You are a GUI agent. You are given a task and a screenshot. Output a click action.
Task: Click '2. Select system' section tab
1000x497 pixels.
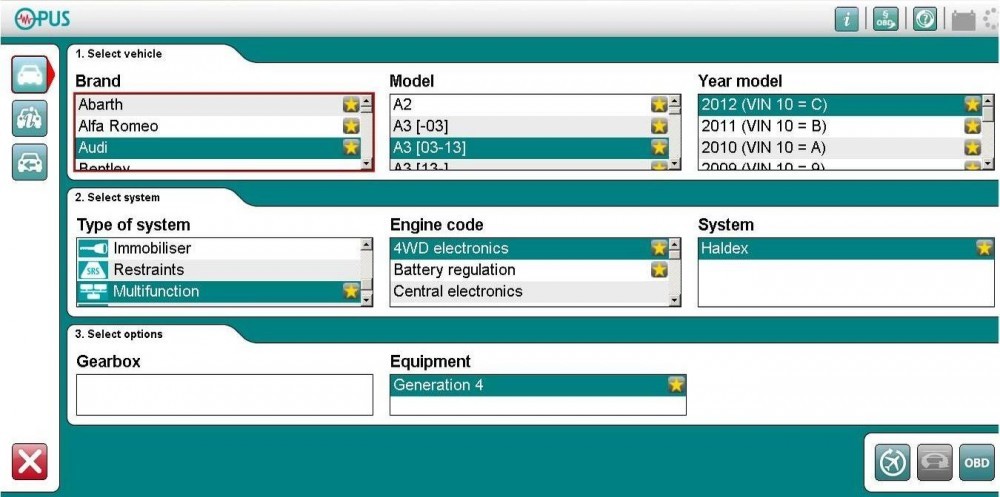coord(117,198)
